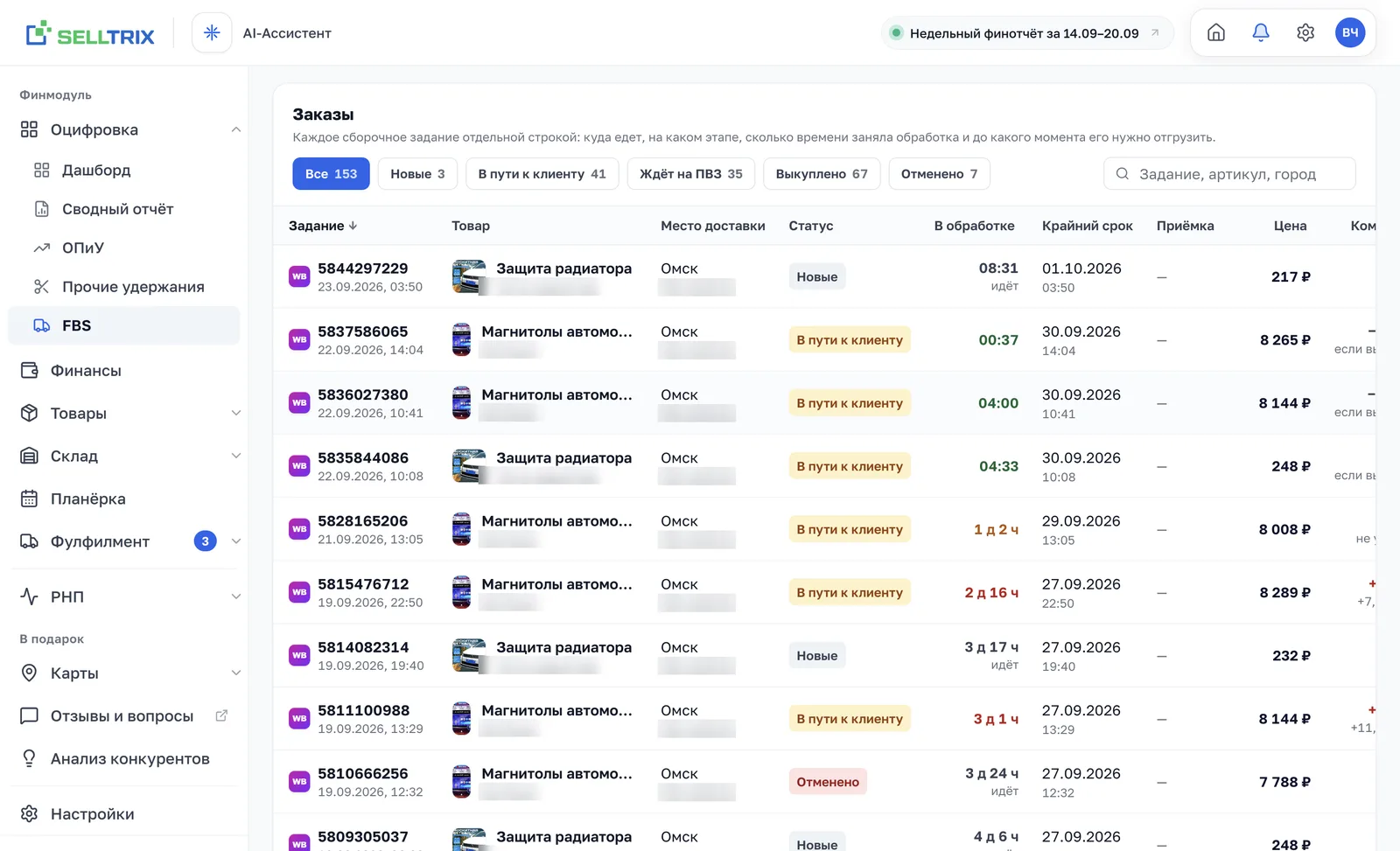Open Планёрка calendar icon
Screen dimensions: 1400x851
tap(29, 499)
